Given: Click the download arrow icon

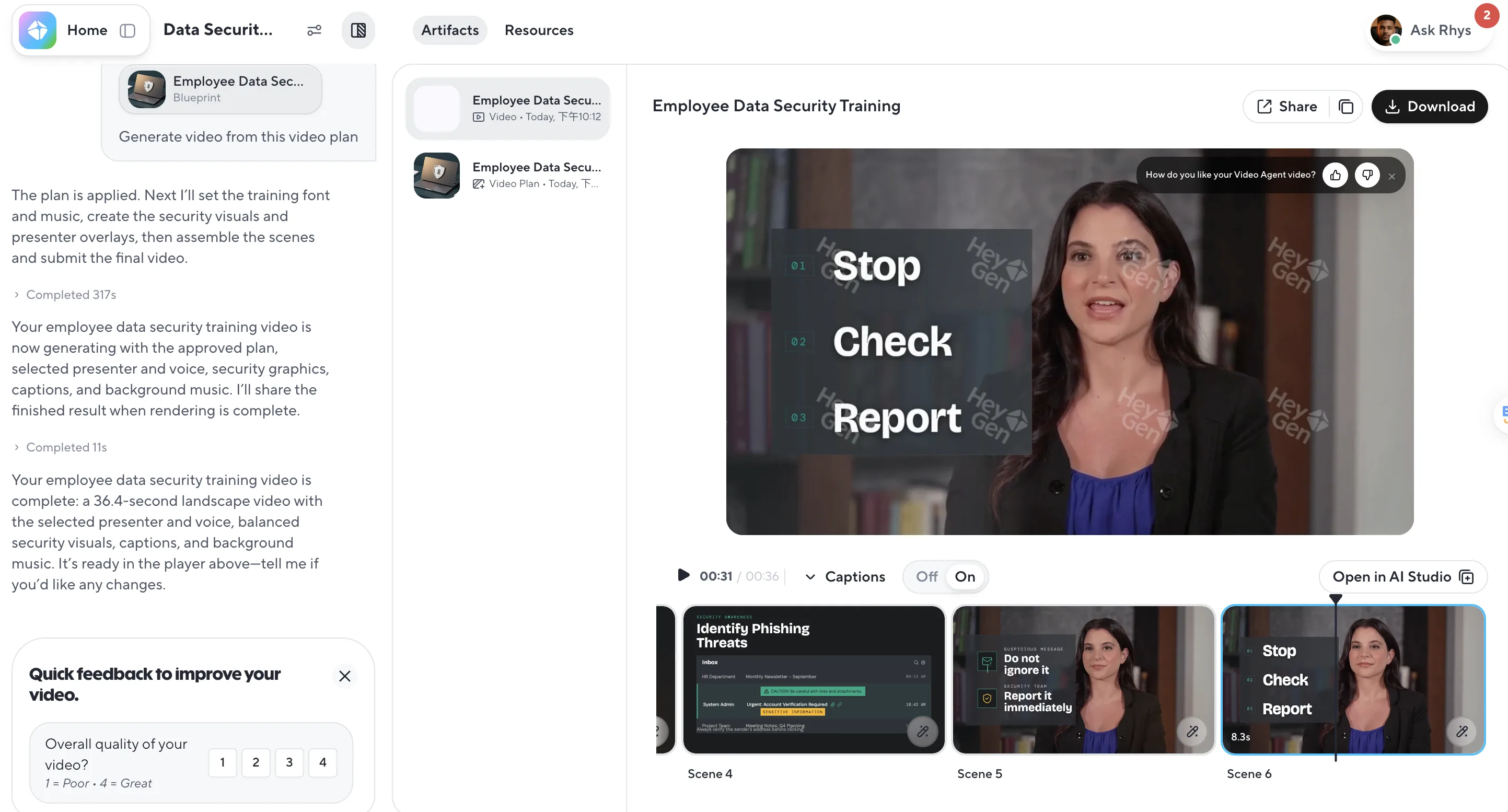Looking at the screenshot, I should click(1393, 106).
